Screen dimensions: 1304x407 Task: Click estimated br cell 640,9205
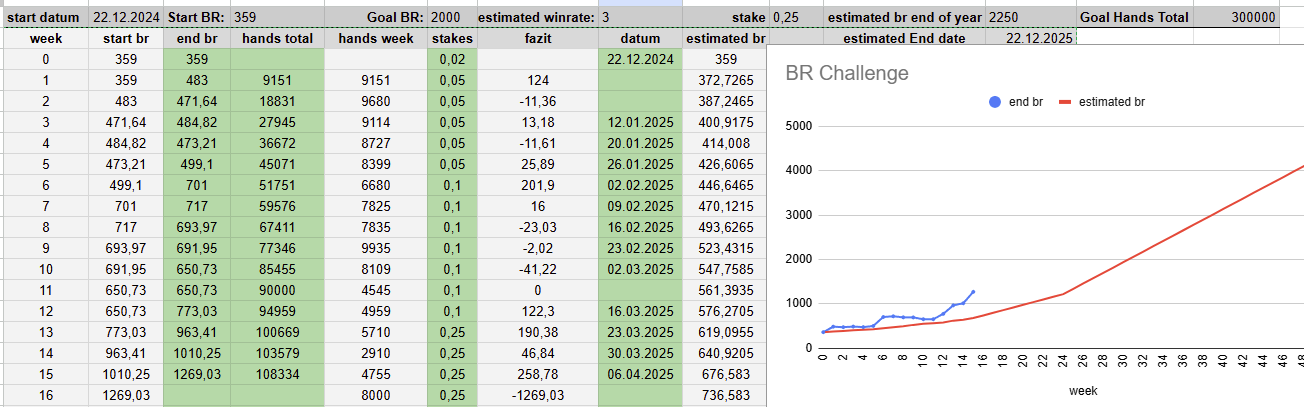[x=725, y=353]
